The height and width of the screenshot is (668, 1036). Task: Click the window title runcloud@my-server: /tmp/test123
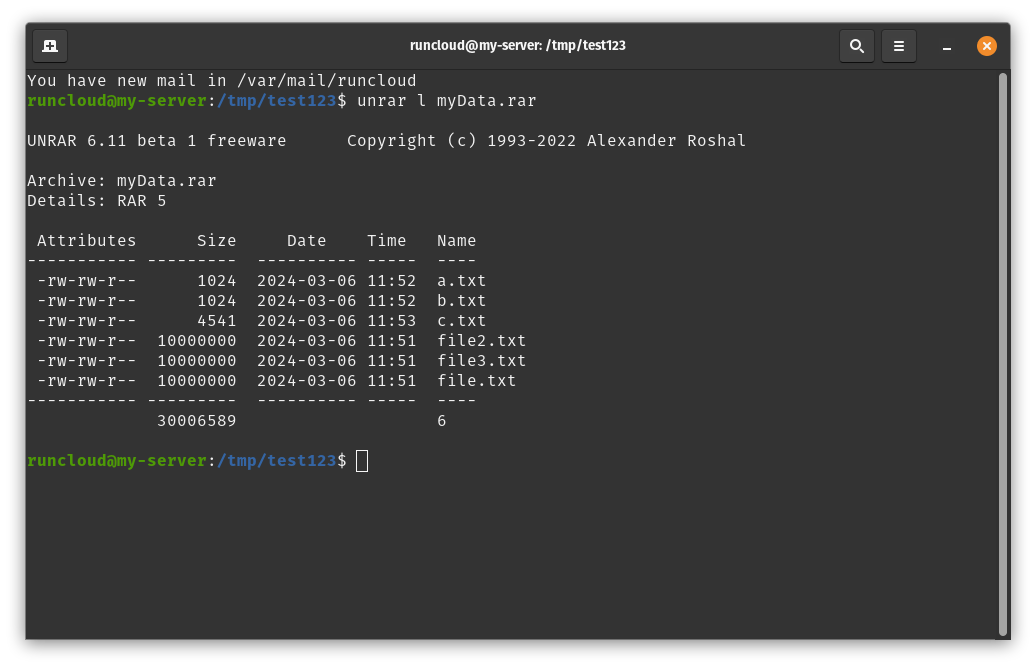517,46
